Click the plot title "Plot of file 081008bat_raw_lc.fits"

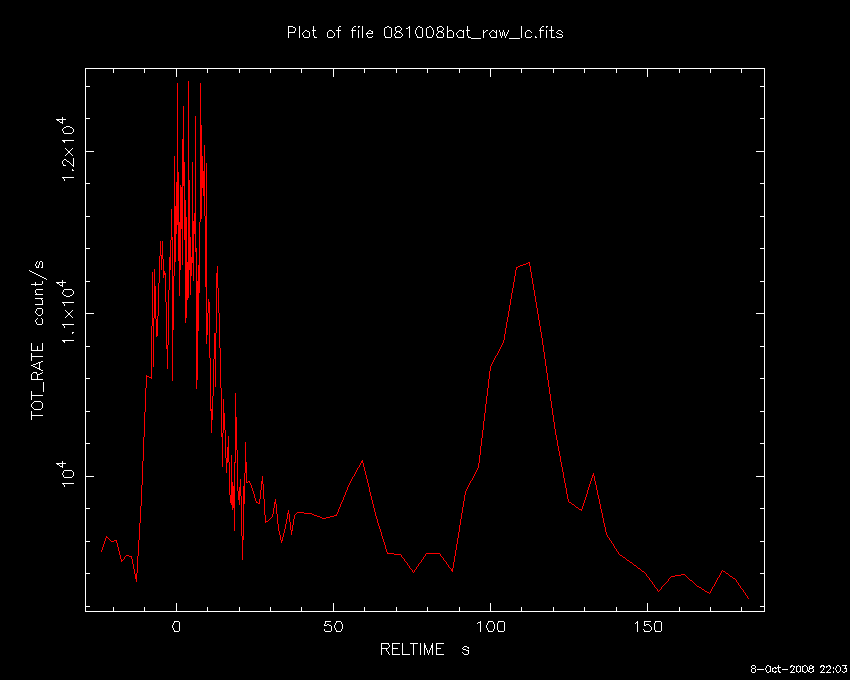pyautogui.click(x=425, y=33)
